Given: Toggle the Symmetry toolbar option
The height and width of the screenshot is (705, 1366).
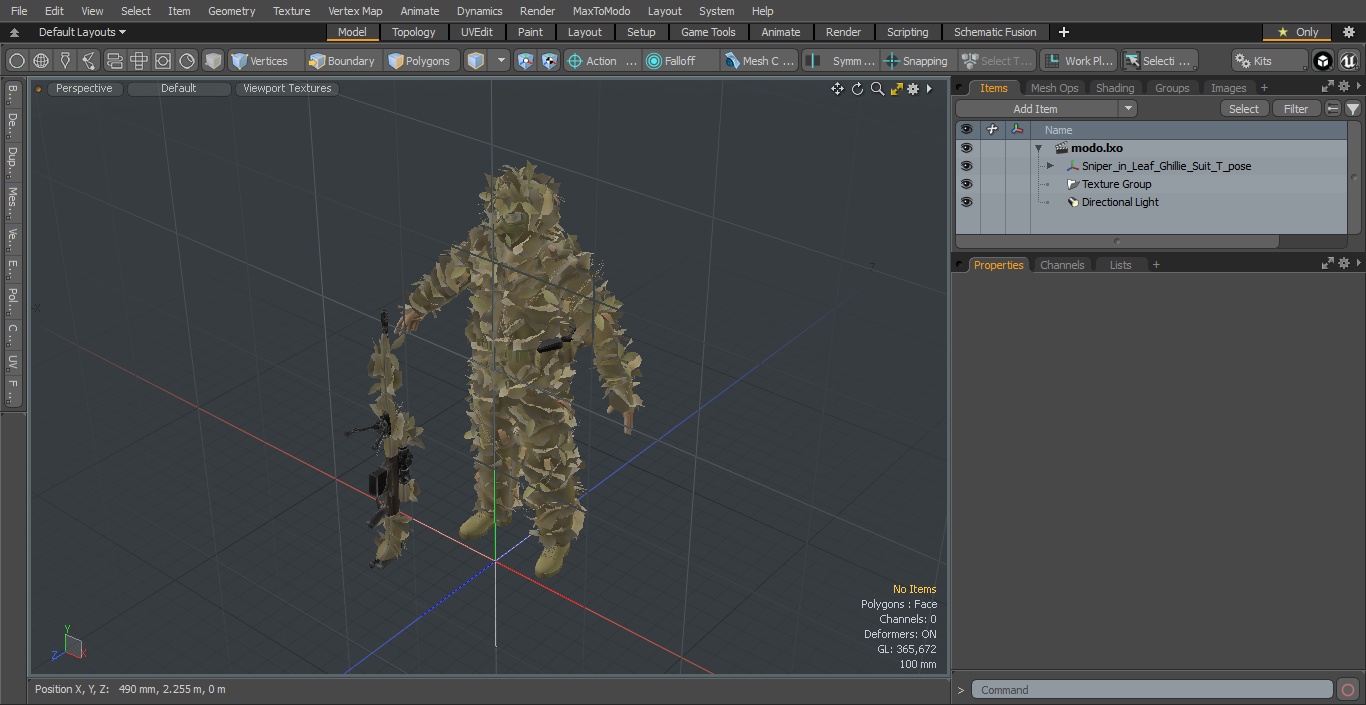Looking at the screenshot, I should 841,61.
